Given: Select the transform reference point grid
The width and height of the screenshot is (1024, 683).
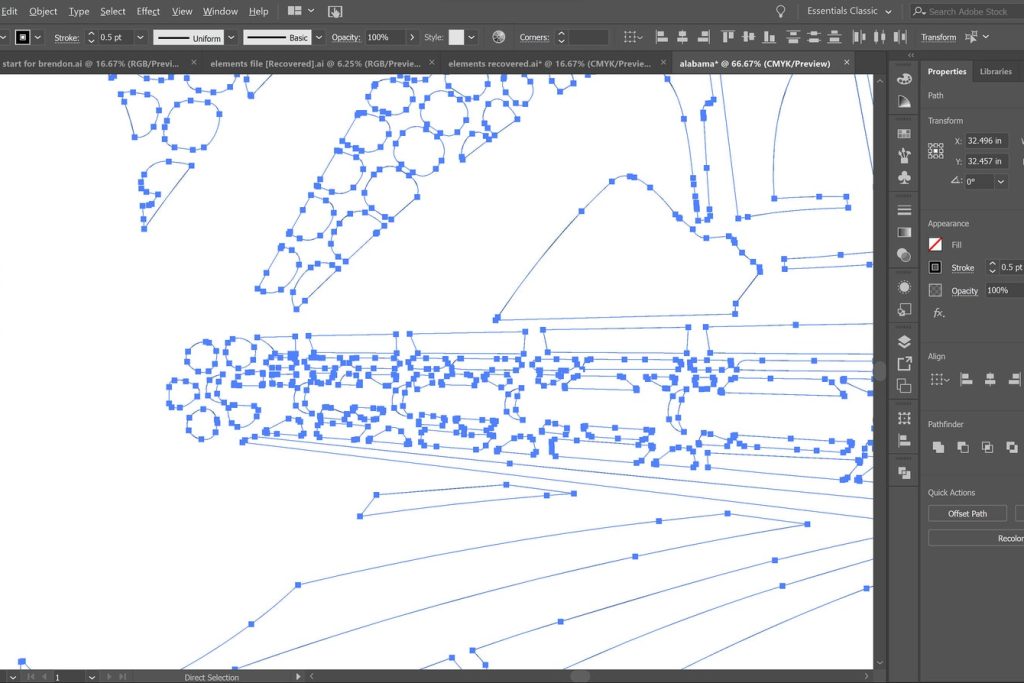Looking at the screenshot, I should 936,151.
